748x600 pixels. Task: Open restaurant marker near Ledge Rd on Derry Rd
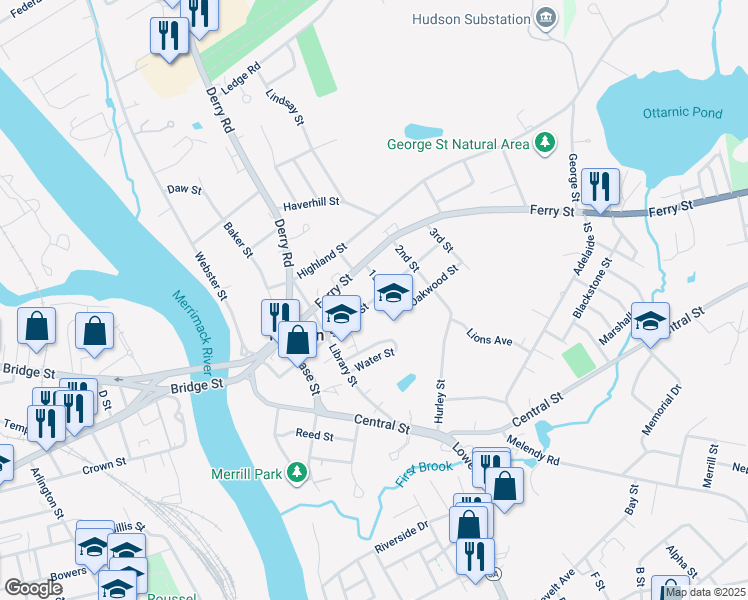169,39
